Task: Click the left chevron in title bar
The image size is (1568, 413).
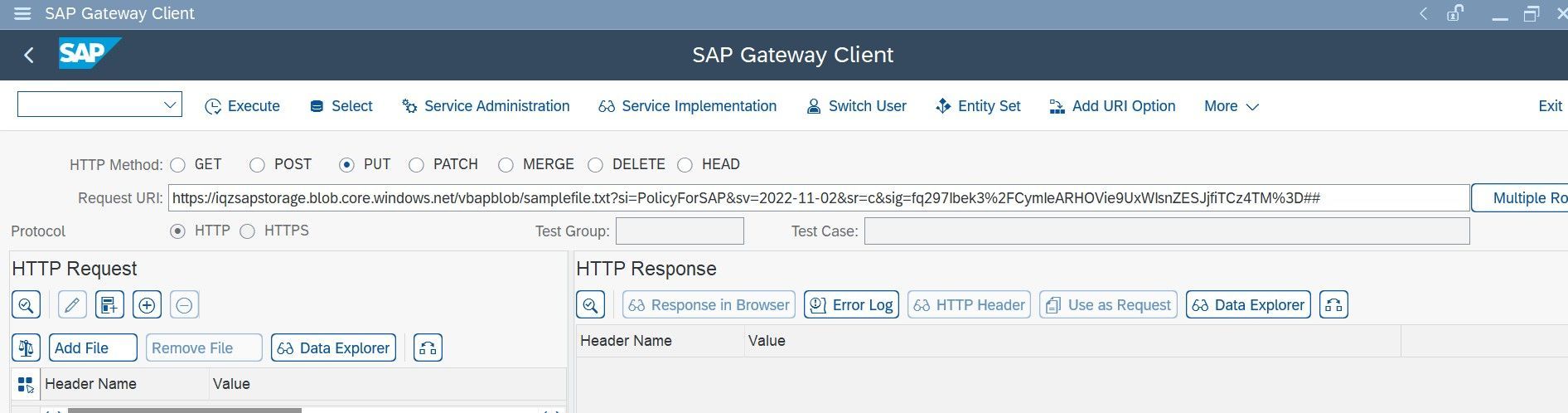Action: pos(1423,14)
